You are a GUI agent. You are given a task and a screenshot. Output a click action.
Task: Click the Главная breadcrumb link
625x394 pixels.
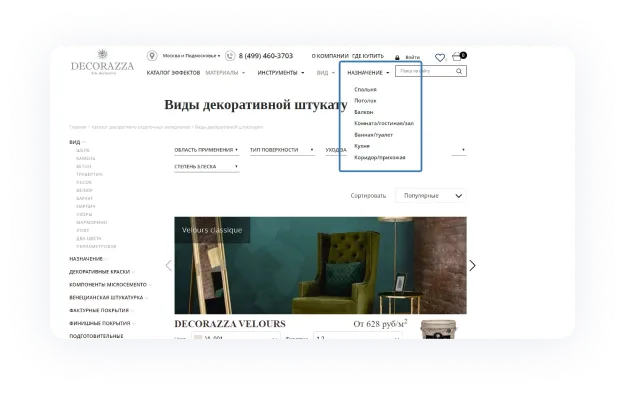pos(78,127)
